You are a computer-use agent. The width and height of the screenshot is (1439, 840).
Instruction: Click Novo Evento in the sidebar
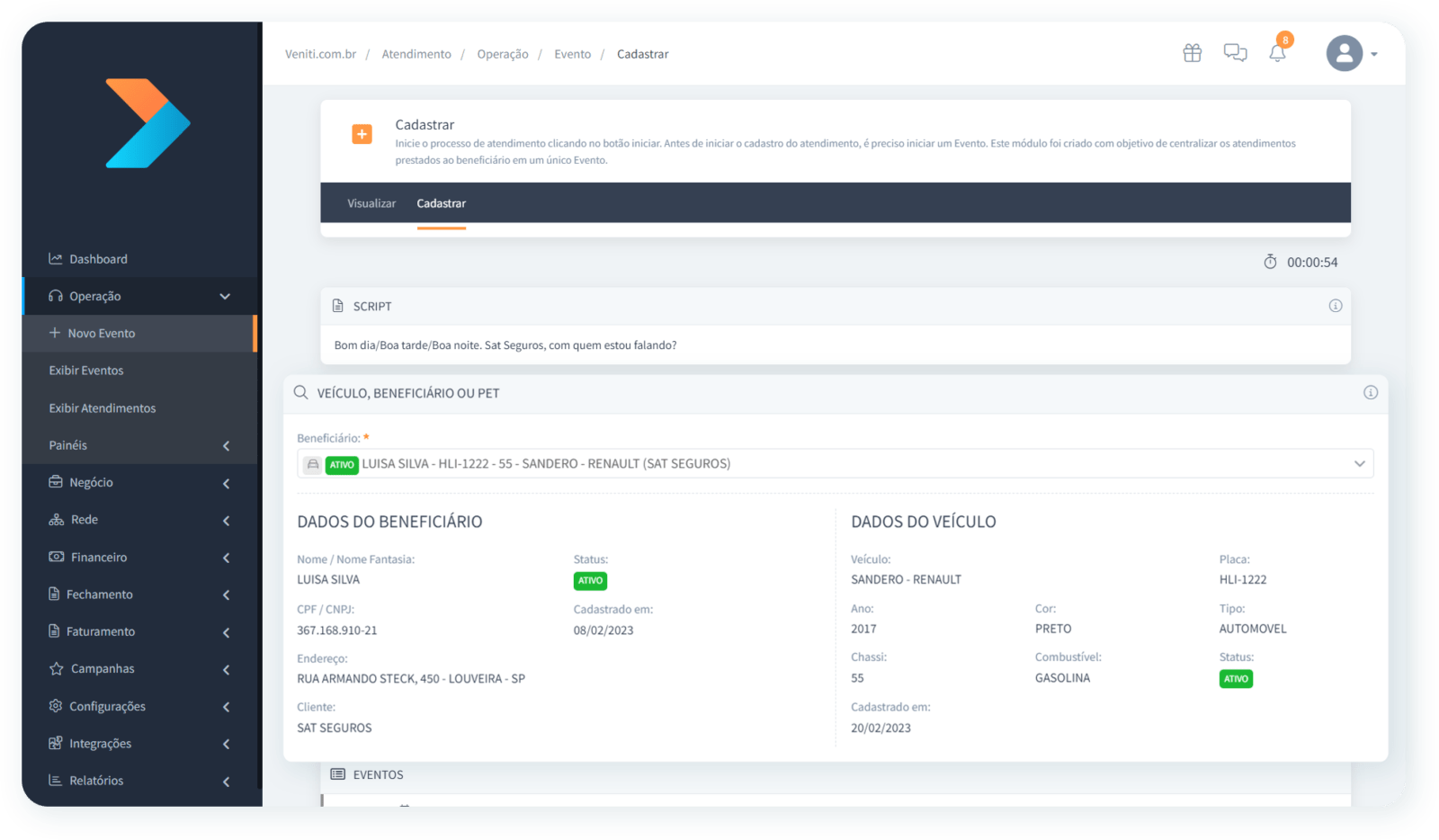[x=139, y=333]
